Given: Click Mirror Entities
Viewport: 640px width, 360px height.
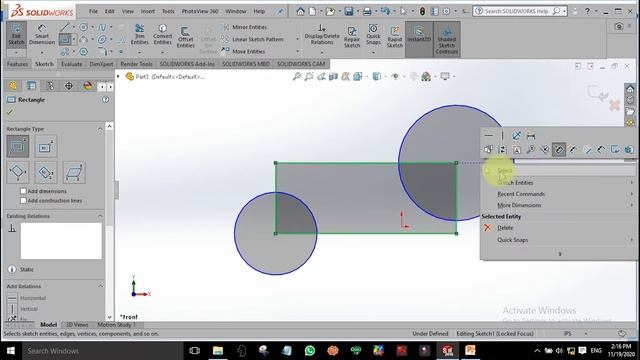Looking at the screenshot, I should (x=244, y=27).
